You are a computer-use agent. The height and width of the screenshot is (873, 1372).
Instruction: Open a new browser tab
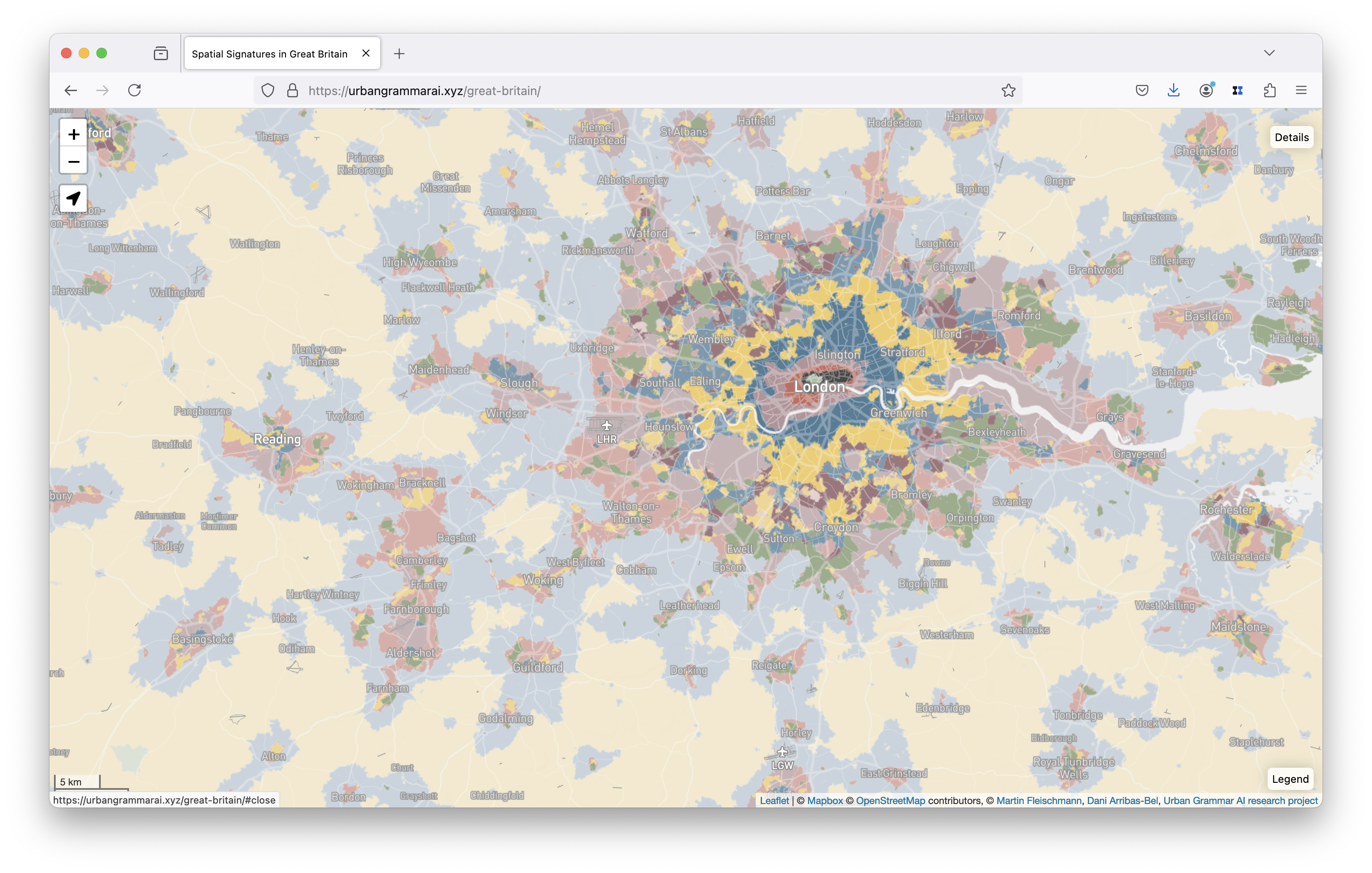(399, 54)
